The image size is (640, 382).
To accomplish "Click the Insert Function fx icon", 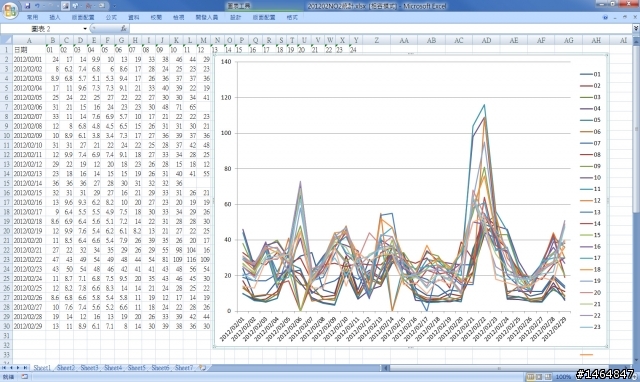I will [x=124, y=29].
